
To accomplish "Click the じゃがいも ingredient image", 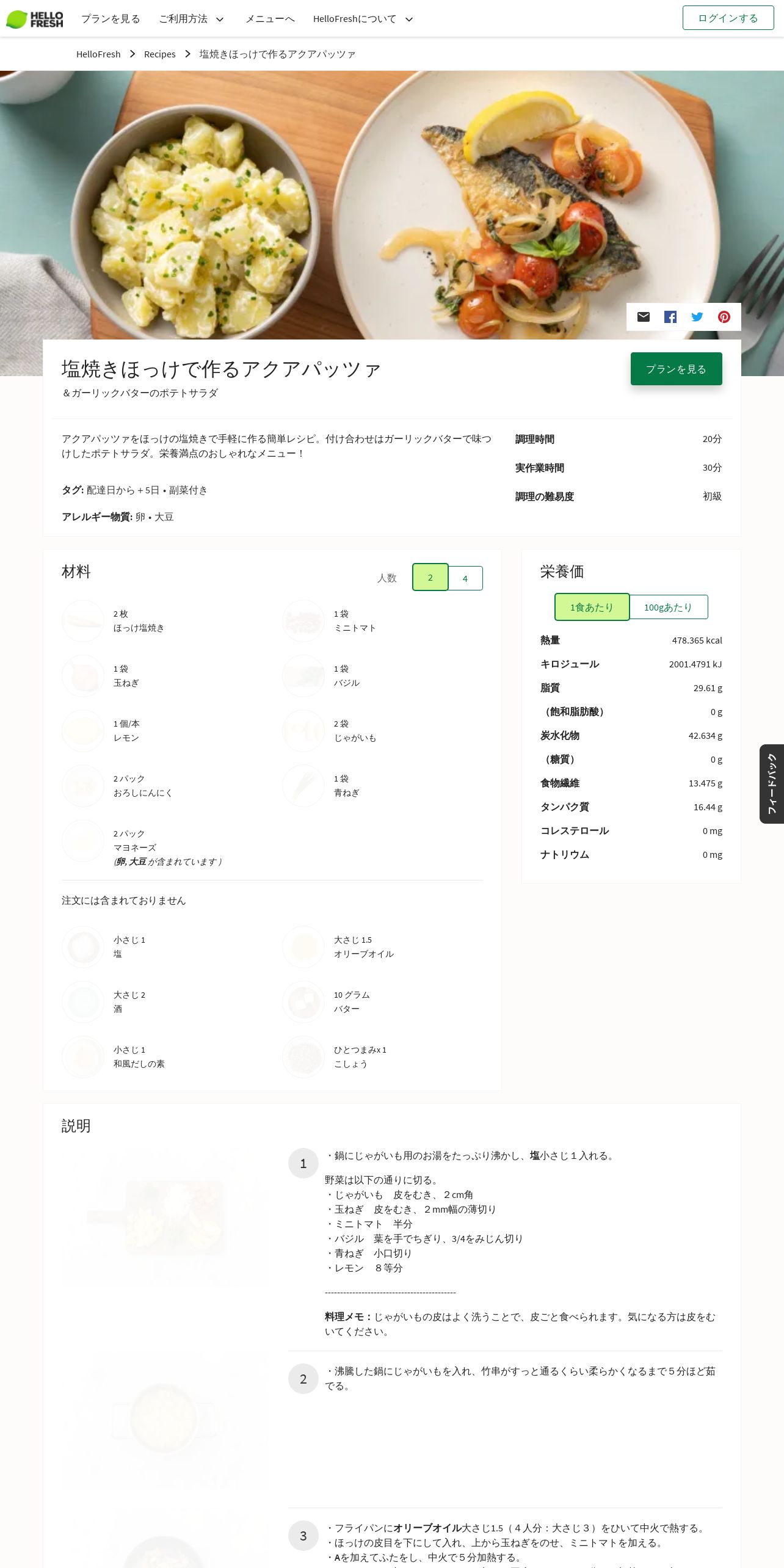I will (303, 731).
